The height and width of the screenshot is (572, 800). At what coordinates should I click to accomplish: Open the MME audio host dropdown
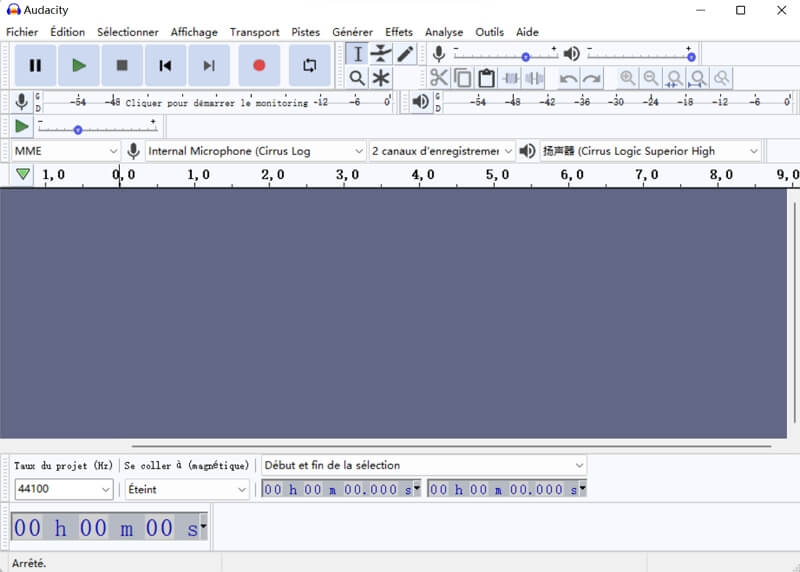[x=65, y=151]
